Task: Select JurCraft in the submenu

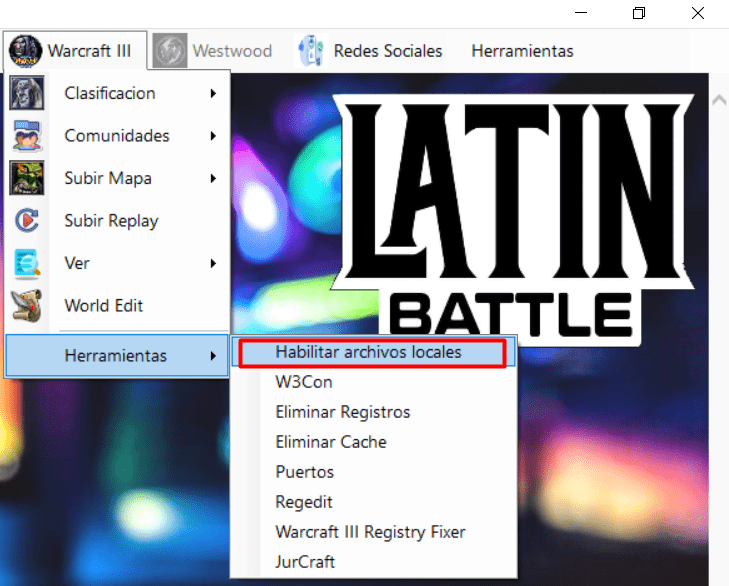Action: [374, 561]
